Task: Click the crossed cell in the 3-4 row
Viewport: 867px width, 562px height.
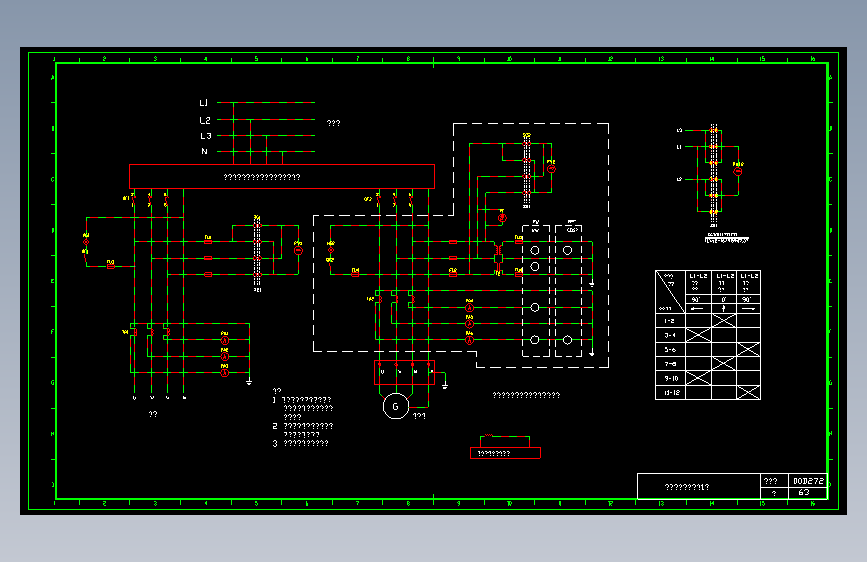Action: tap(698, 335)
